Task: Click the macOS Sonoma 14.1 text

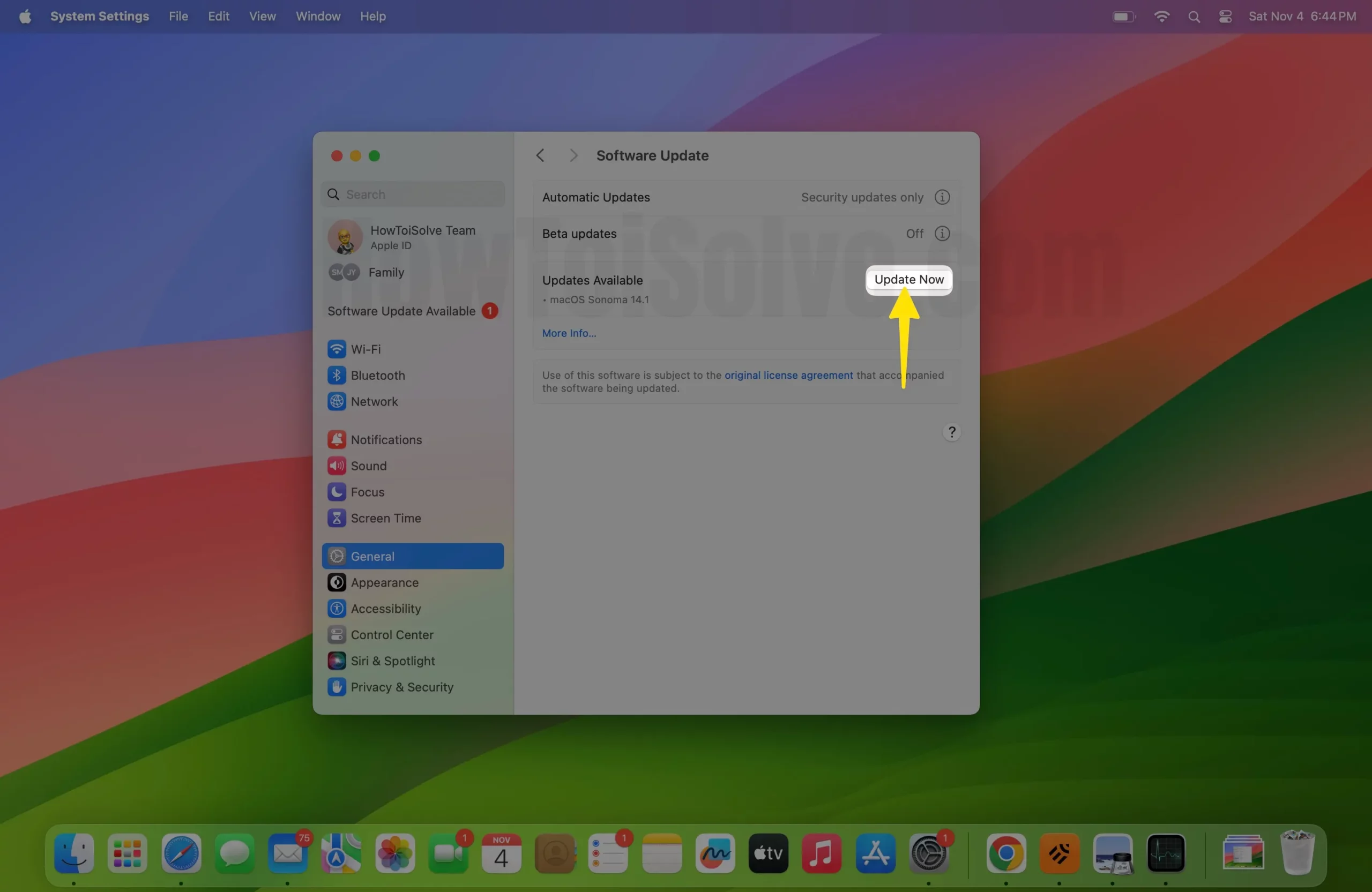Action: pyautogui.click(x=599, y=299)
